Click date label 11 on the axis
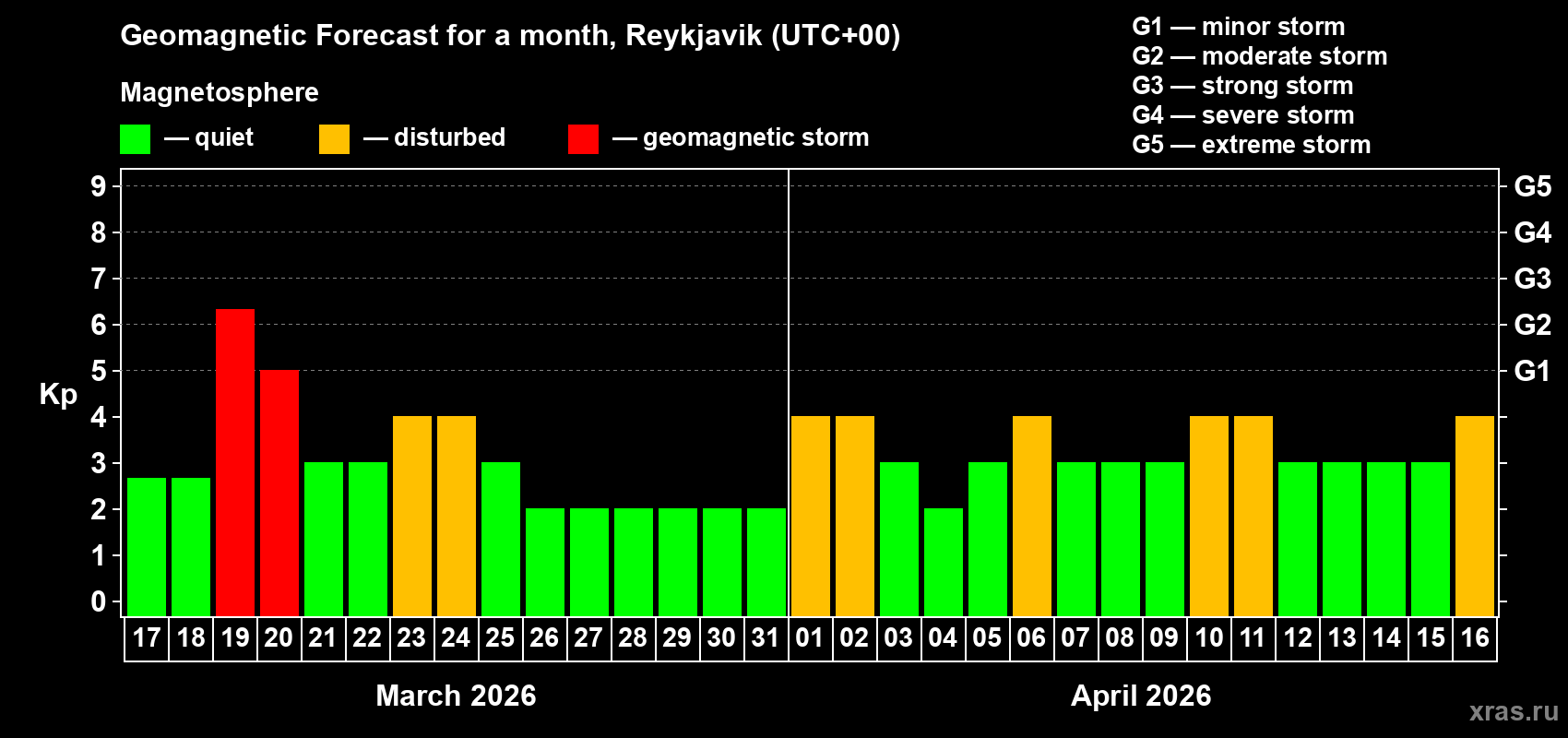 point(1253,637)
